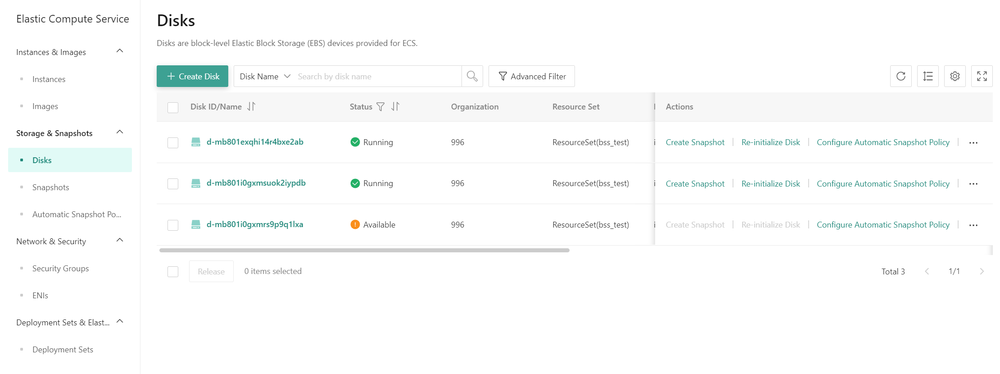Click the Total 3 text
Screen dimensions: 1000x374
[893, 271]
